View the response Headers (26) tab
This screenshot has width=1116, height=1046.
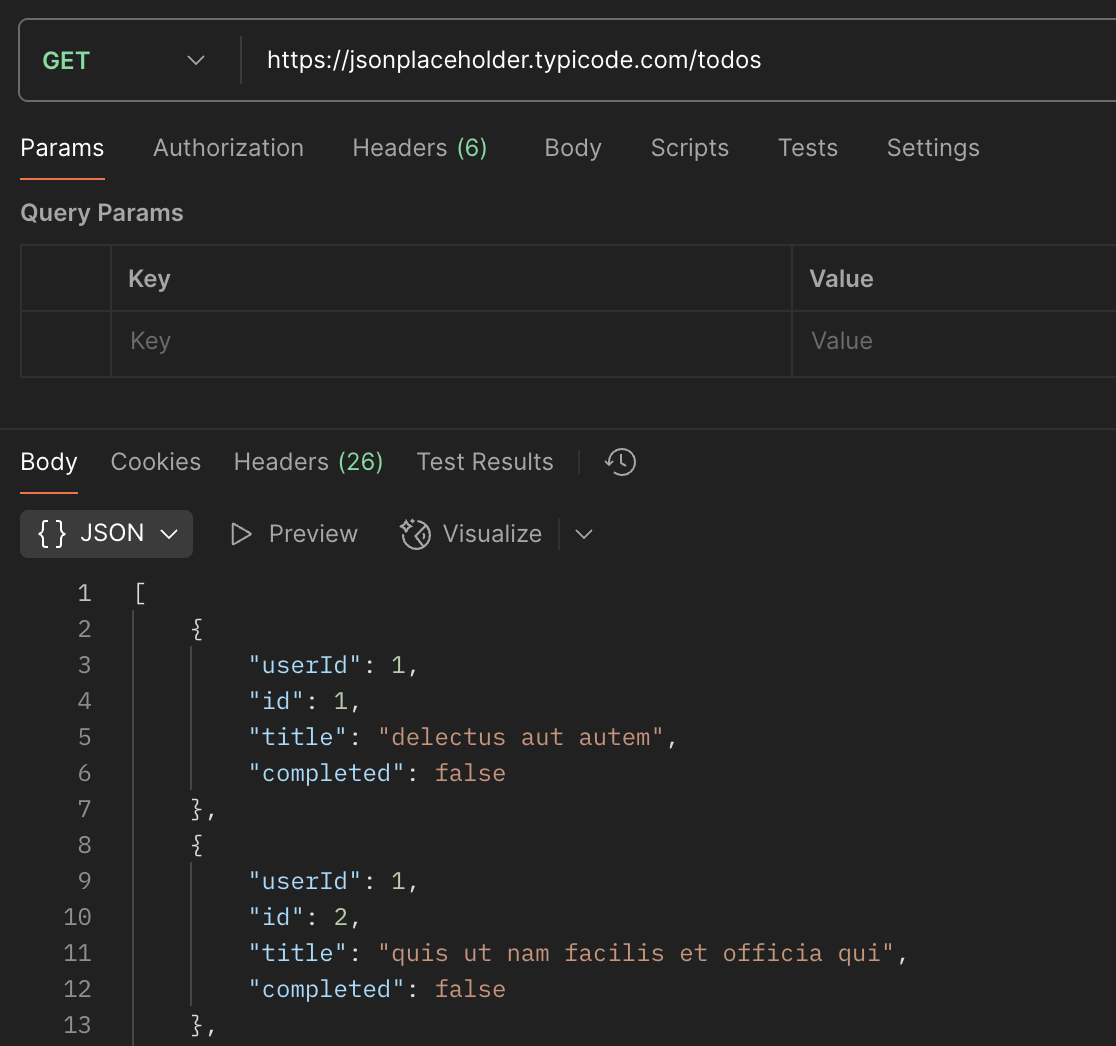[308, 462]
